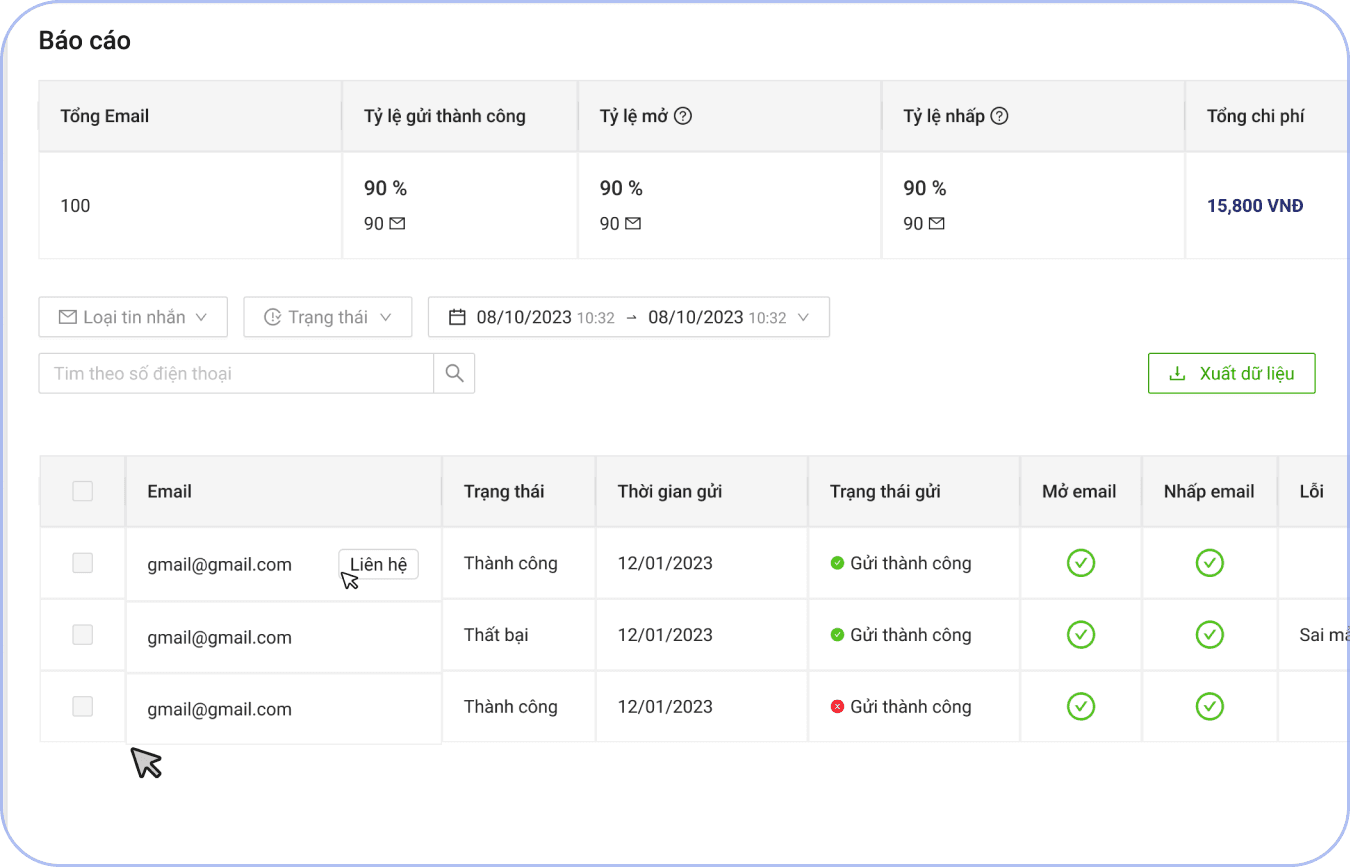Toggle the select-all checkbox in table header
The width and height of the screenshot is (1350, 867).
83,491
